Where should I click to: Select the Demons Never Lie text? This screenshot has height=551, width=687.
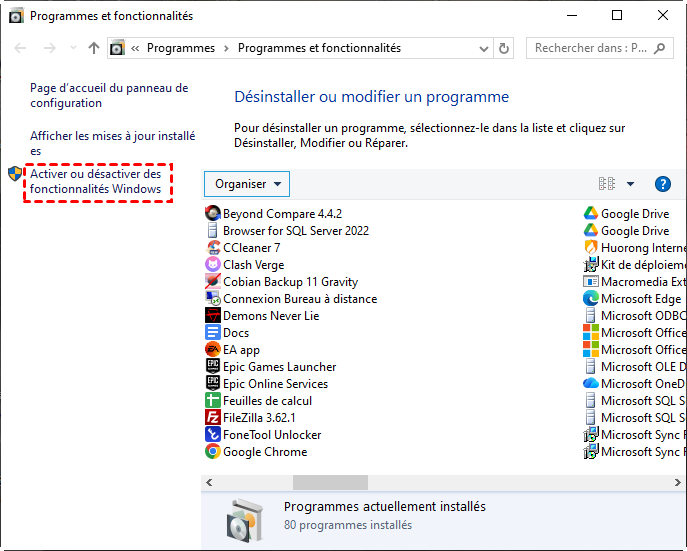(271, 316)
